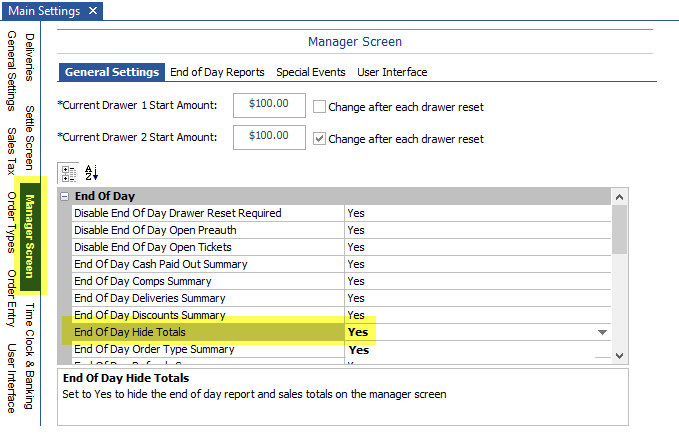Click the Alphabetical sort icon

tap(92, 172)
